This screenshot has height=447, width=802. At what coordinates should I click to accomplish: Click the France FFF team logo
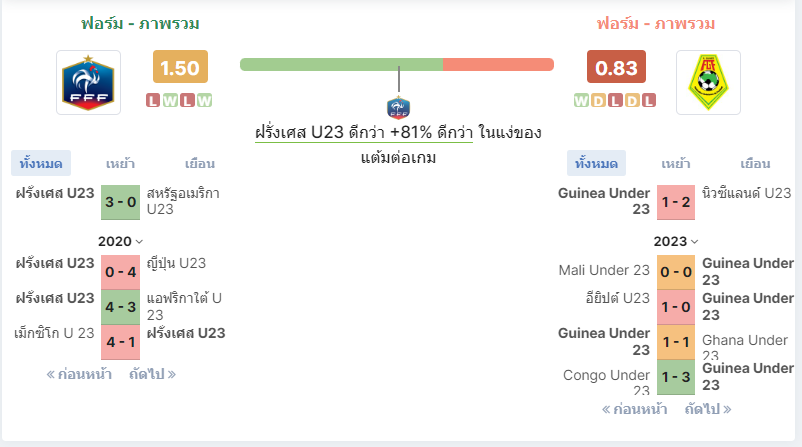[88, 82]
